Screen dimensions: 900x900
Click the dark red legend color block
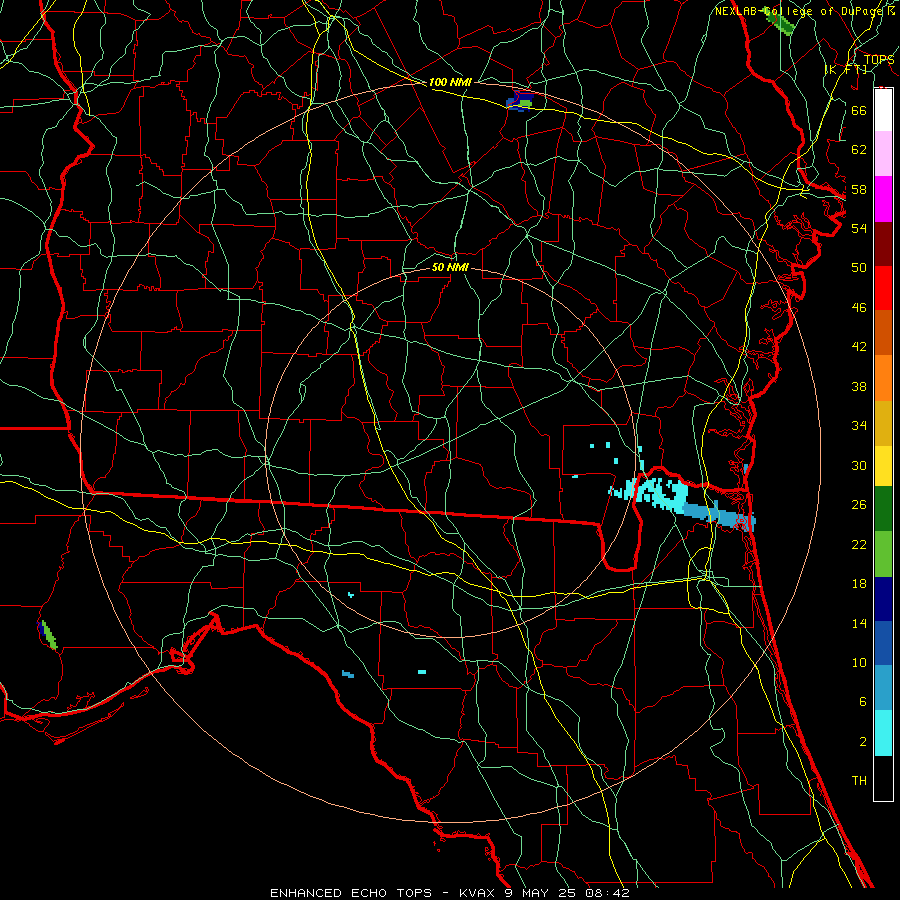[883, 243]
